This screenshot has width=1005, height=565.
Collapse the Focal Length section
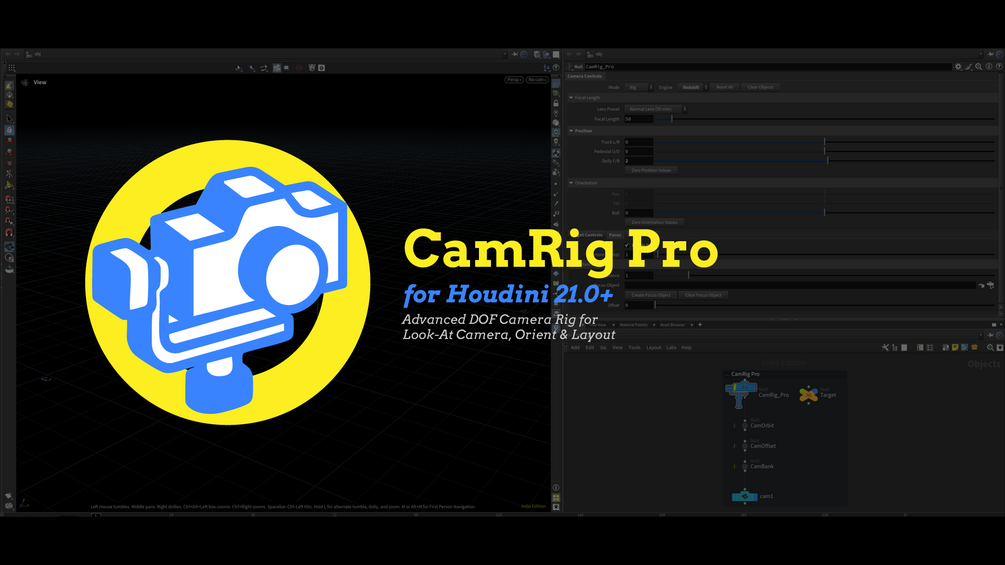coord(571,98)
